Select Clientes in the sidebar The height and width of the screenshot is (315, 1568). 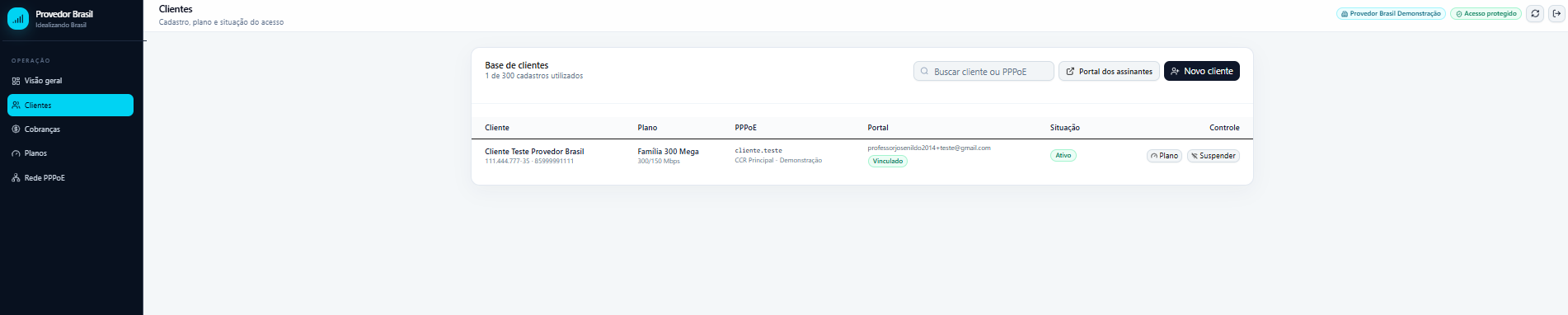[x=70, y=105]
